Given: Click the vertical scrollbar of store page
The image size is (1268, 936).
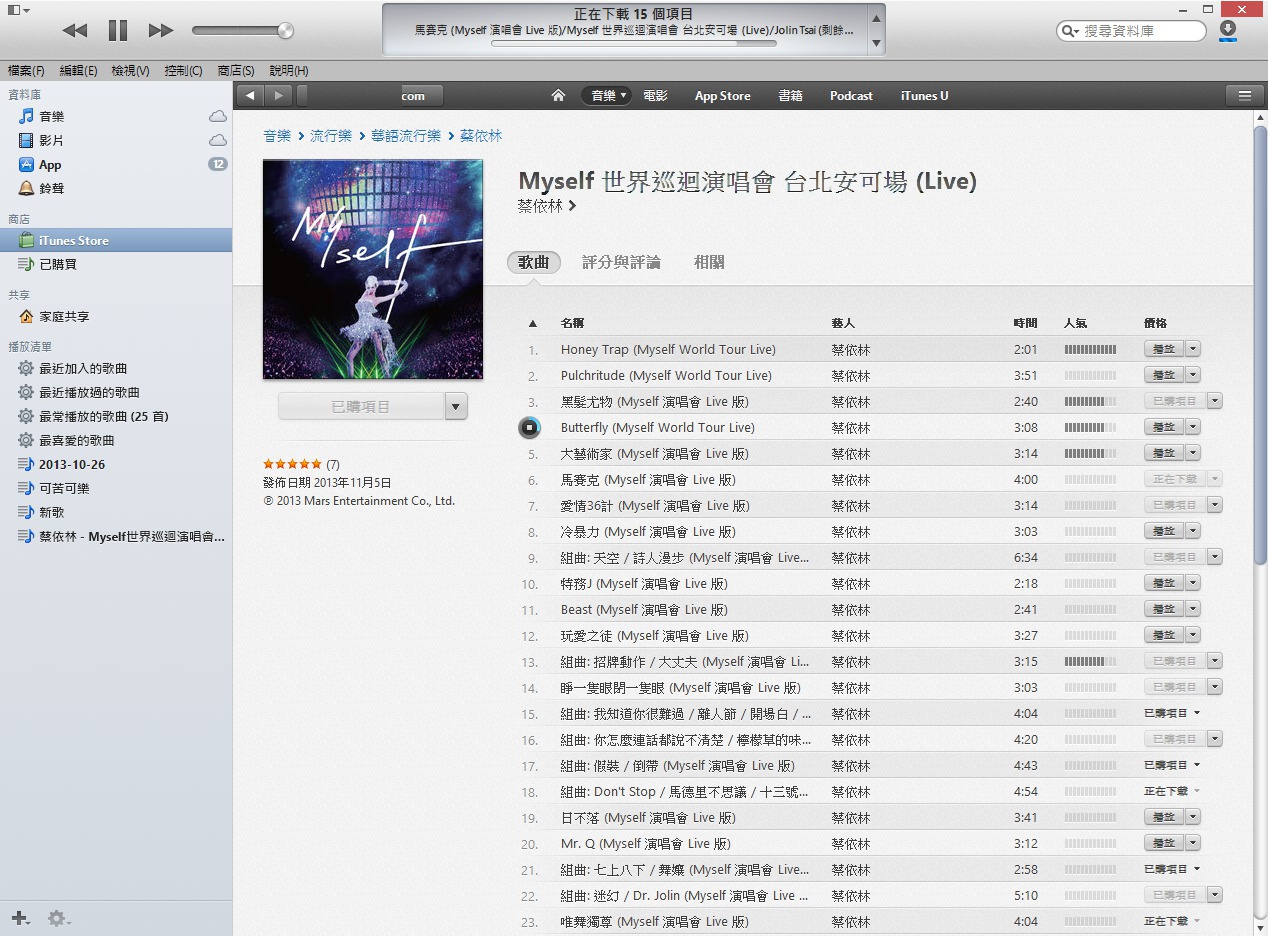Looking at the screenshot, I should 1260,345.
